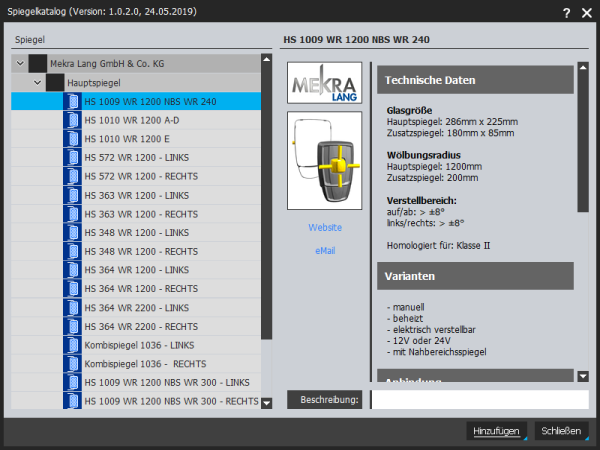Screen dimensions: 600x450
Task: Click the icon of HS 572 WR 1200 - RECHTS
Action: pyautogui.click(x=72, y=176)
